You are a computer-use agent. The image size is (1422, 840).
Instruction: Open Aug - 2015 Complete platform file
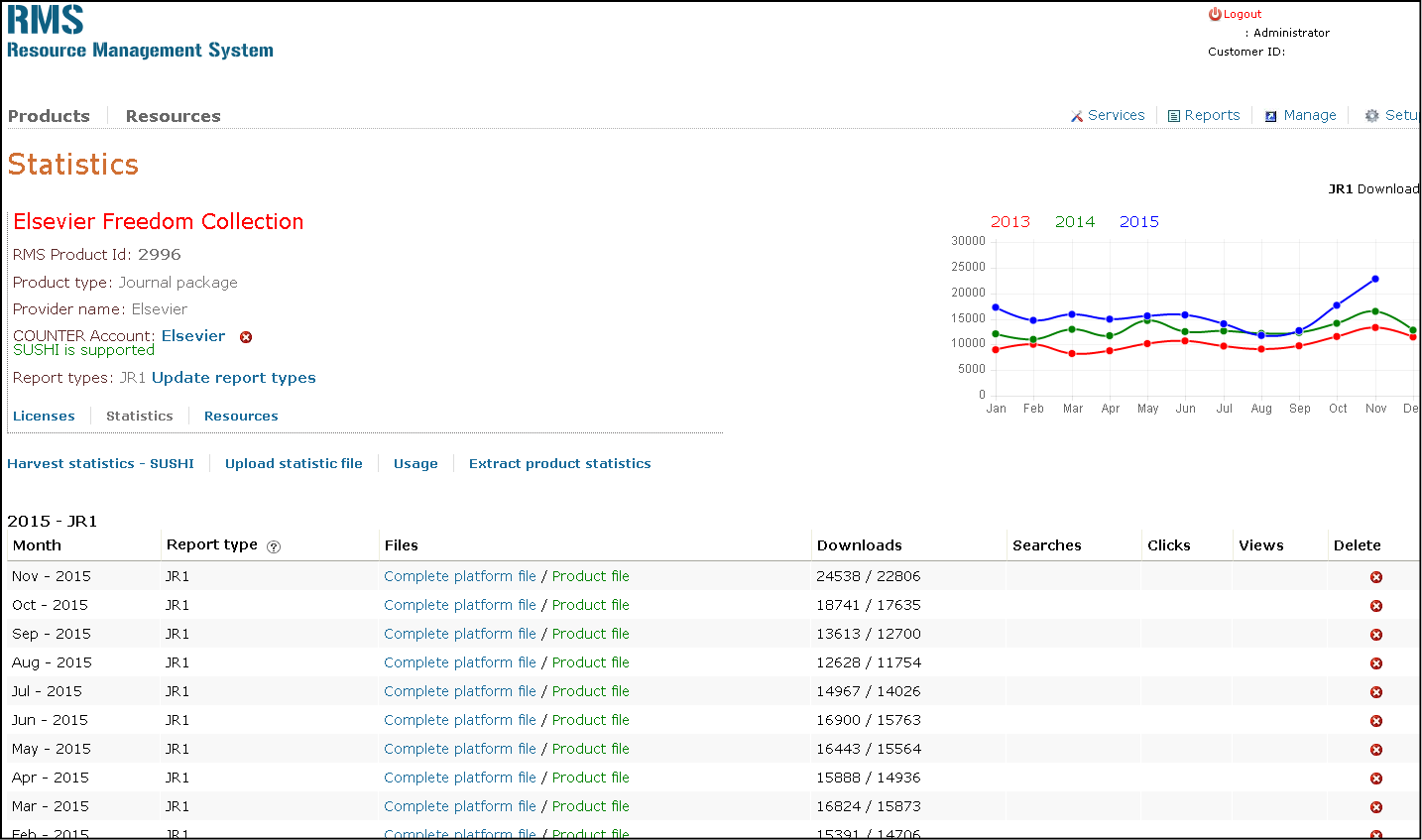460,662
